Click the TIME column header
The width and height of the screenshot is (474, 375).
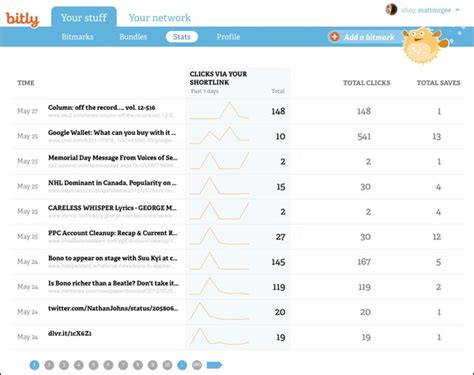(26, 83)
